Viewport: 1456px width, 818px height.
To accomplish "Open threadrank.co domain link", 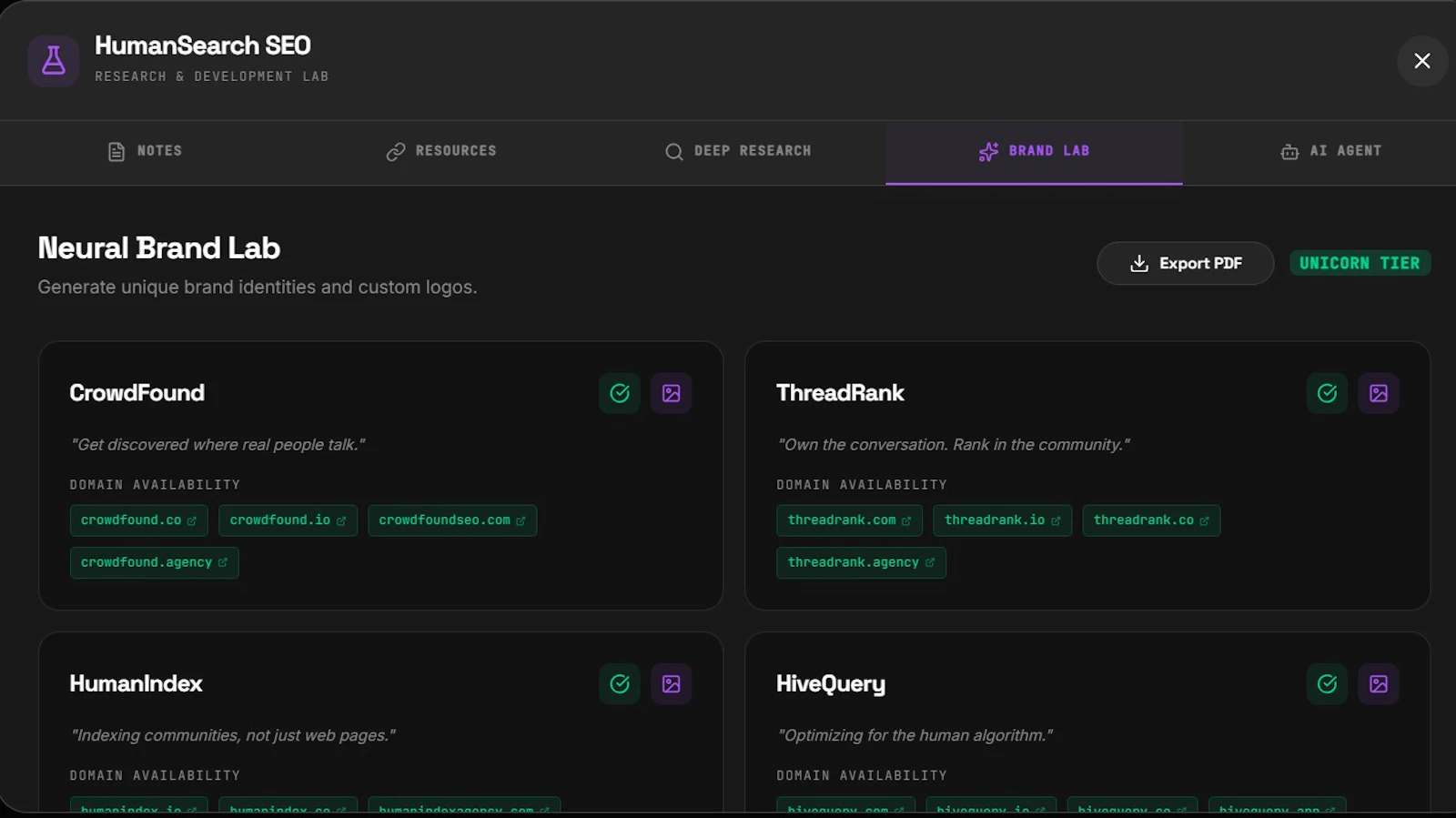I will pyautogui.click(x=1151, y=520).
